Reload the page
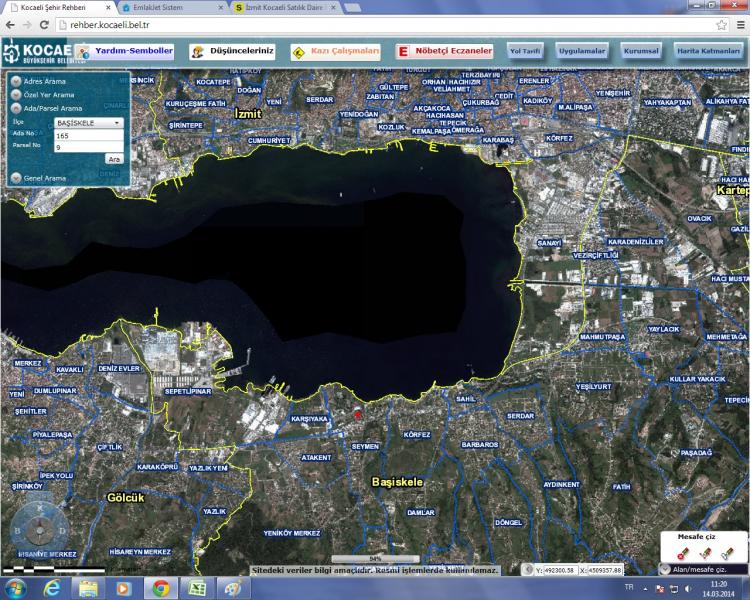The height and width of the screenshot is (600, 750). click(44, 25)
